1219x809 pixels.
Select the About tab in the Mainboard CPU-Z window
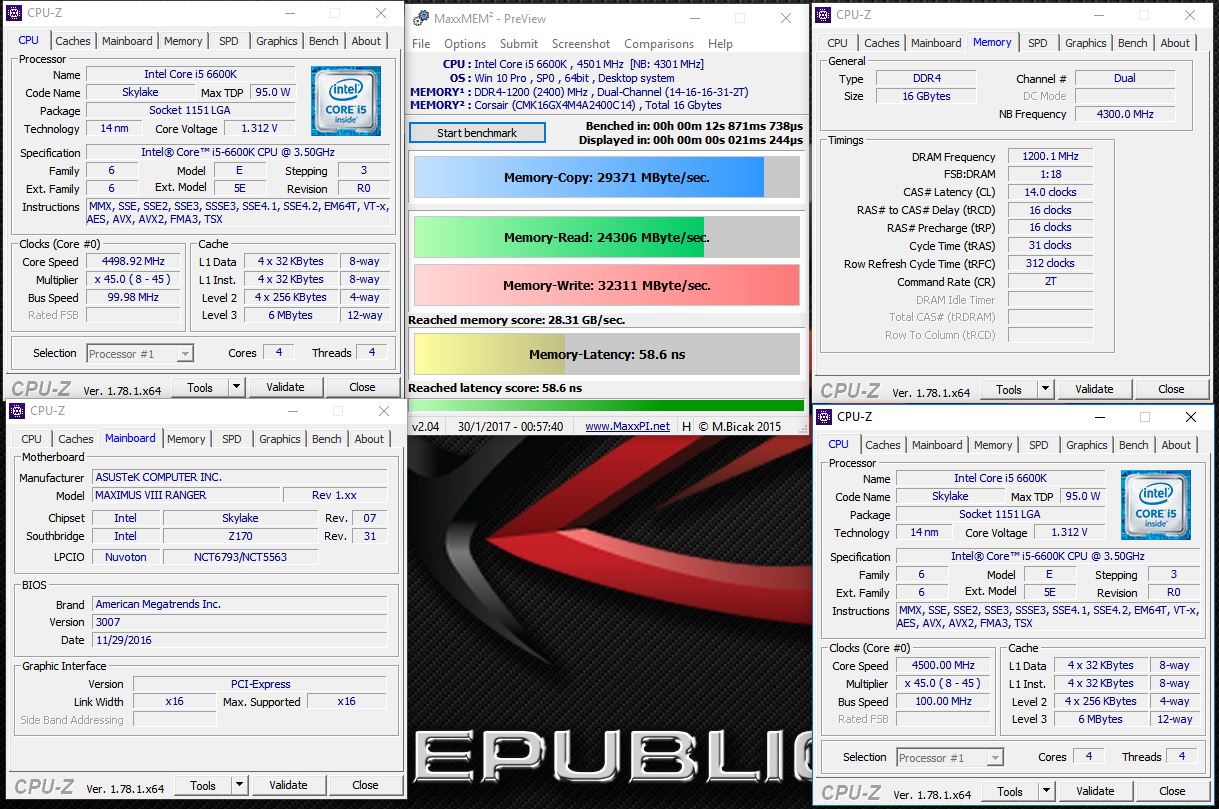point(370,439)
